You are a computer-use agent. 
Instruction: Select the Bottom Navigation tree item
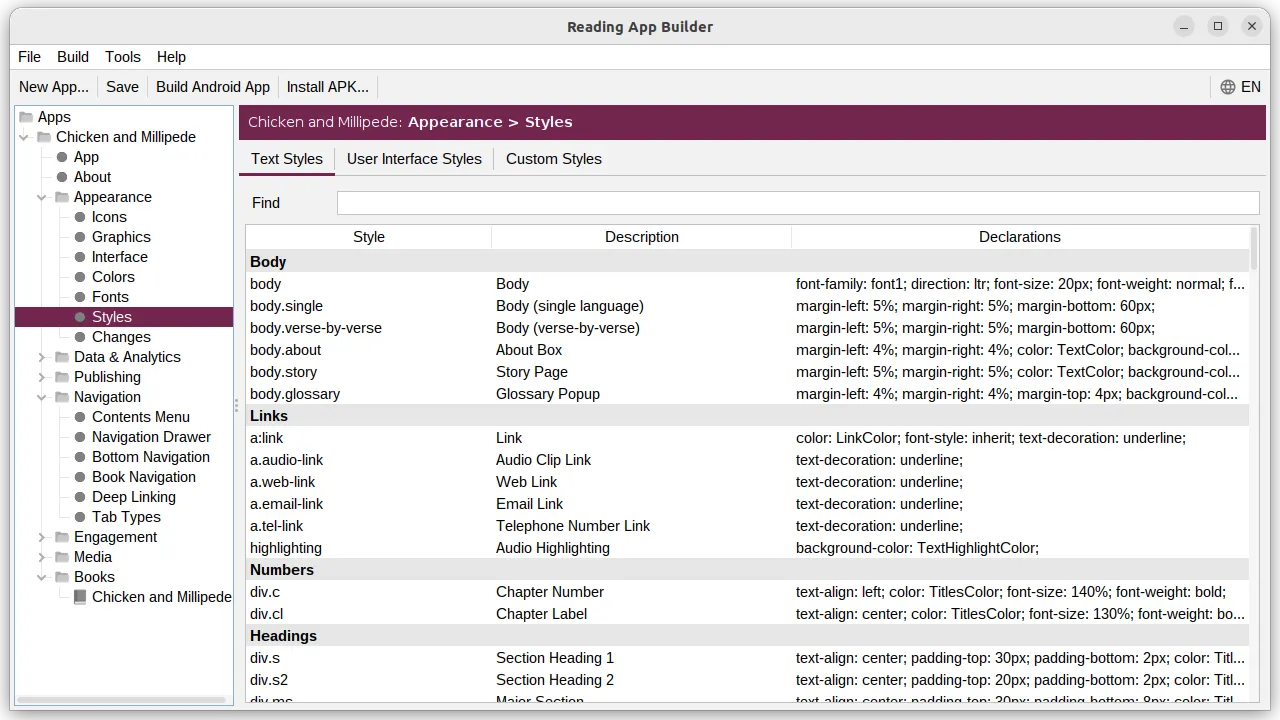pyautogui.click(x=151, y=457)
